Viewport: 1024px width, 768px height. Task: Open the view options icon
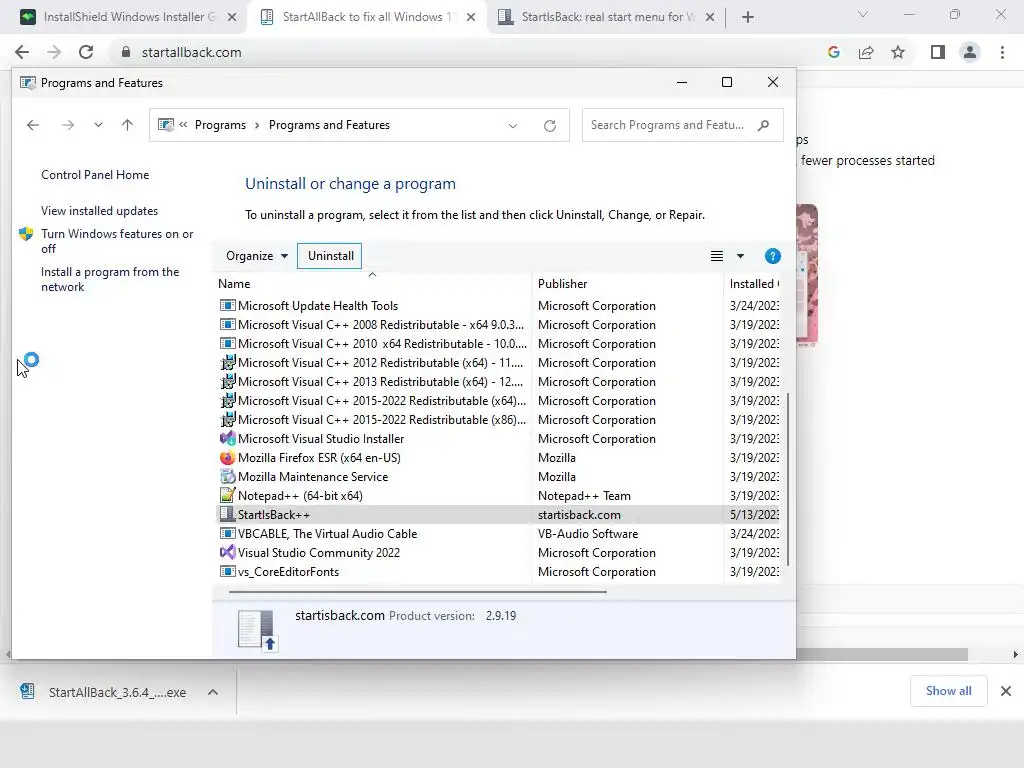[716, 256]
